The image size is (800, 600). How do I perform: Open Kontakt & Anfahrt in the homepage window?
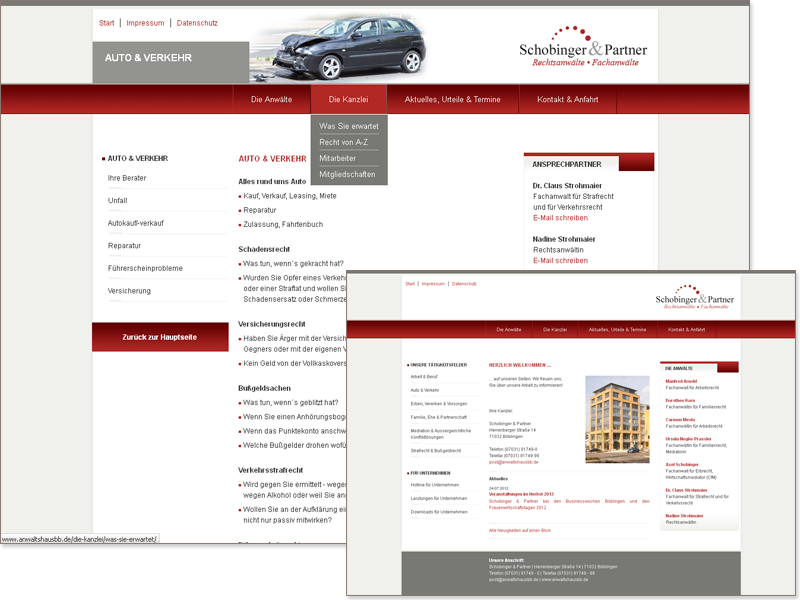click(686, 330)
